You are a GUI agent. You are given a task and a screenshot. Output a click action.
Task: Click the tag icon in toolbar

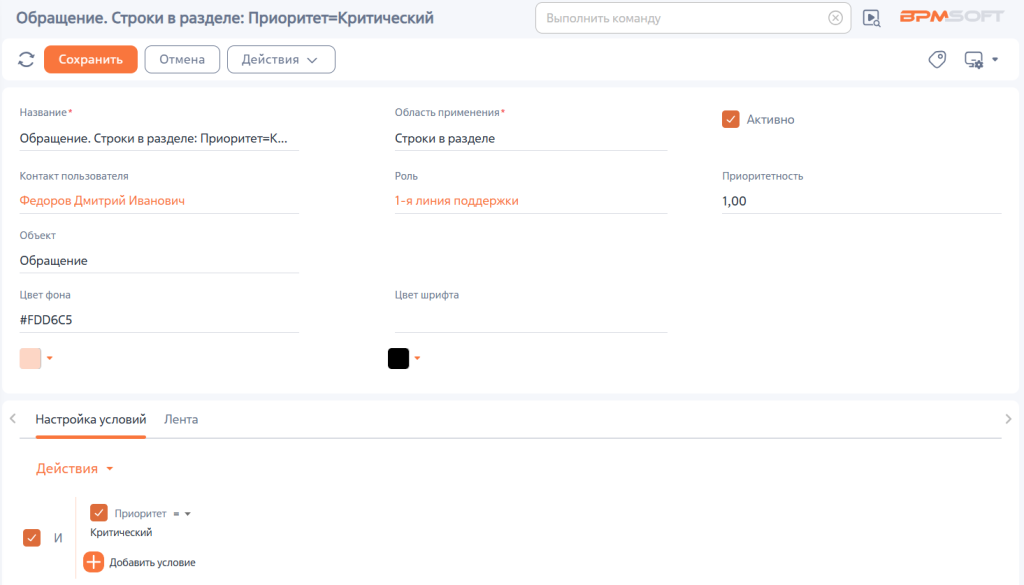937,59
